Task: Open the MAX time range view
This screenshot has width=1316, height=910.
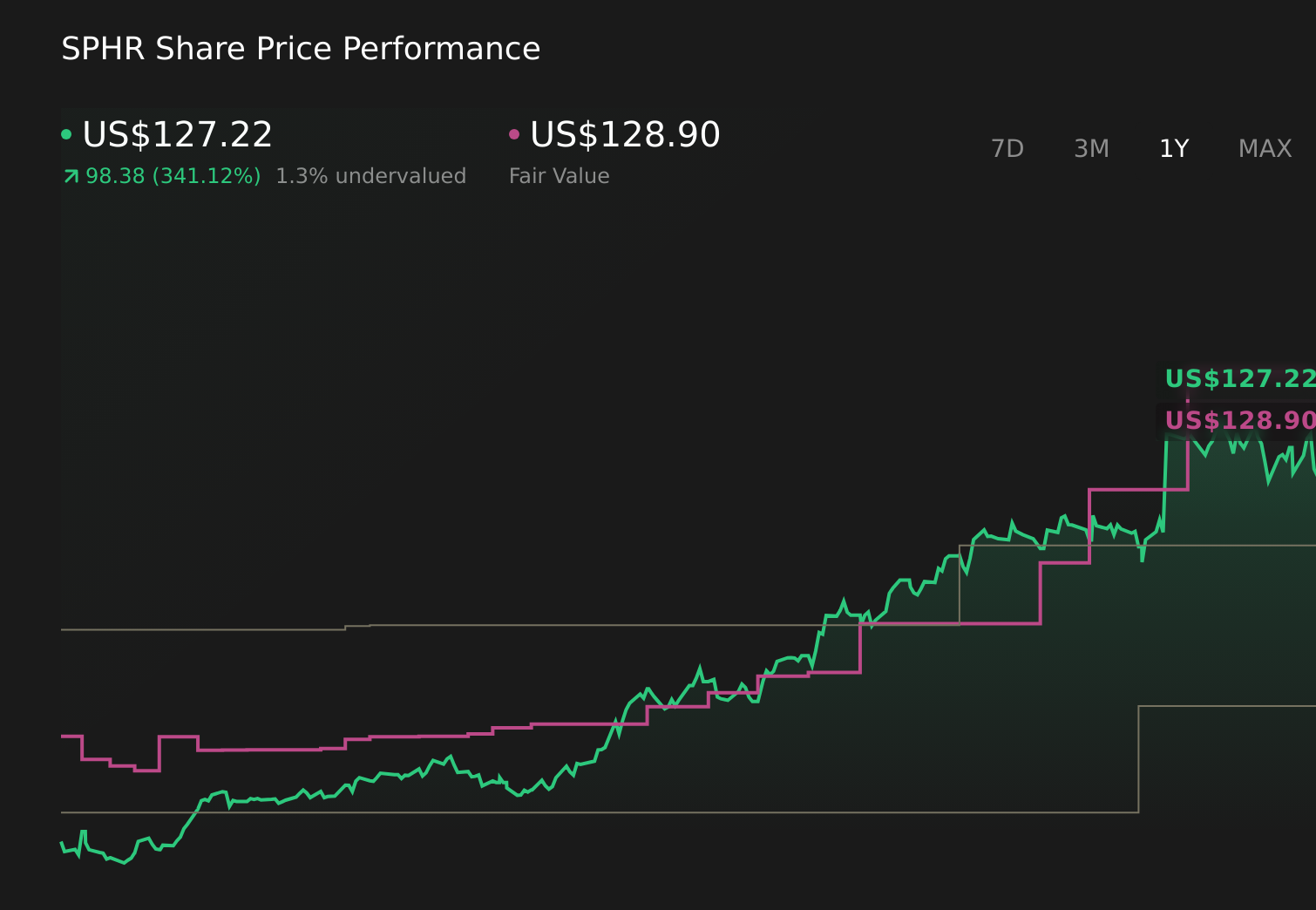Action: click(x=1264, y=148)
